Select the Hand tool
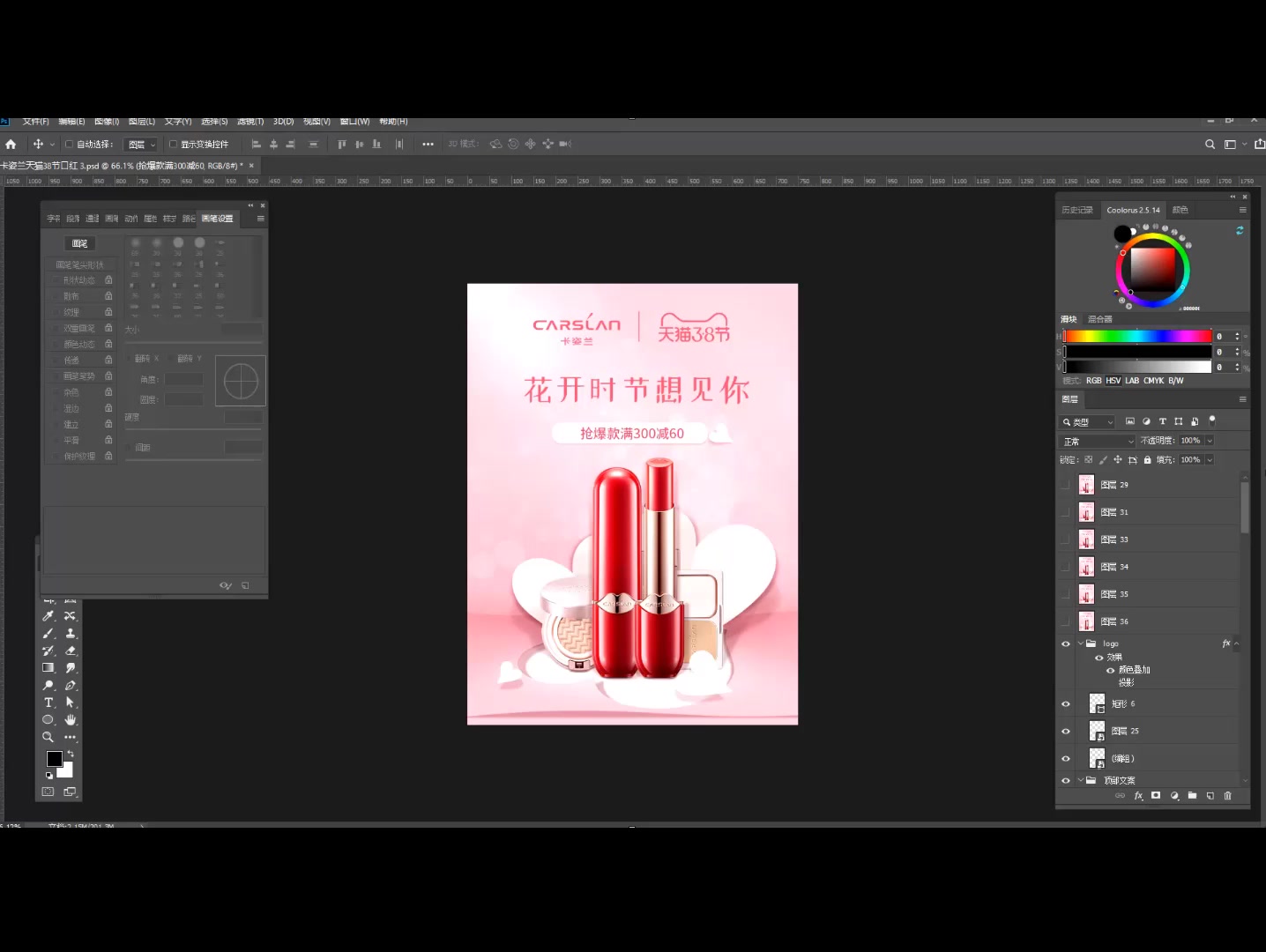Screen dimensions: 1266x952 tap(71, 719)
